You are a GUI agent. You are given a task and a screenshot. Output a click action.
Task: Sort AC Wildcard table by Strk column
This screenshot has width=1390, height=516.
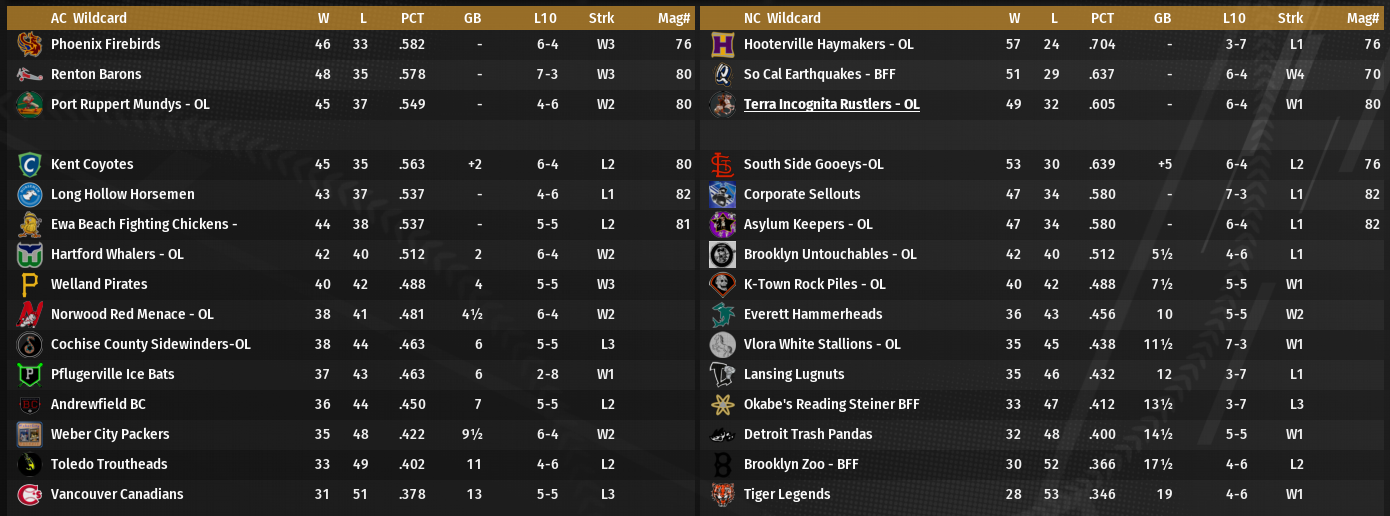click(601, 18)
